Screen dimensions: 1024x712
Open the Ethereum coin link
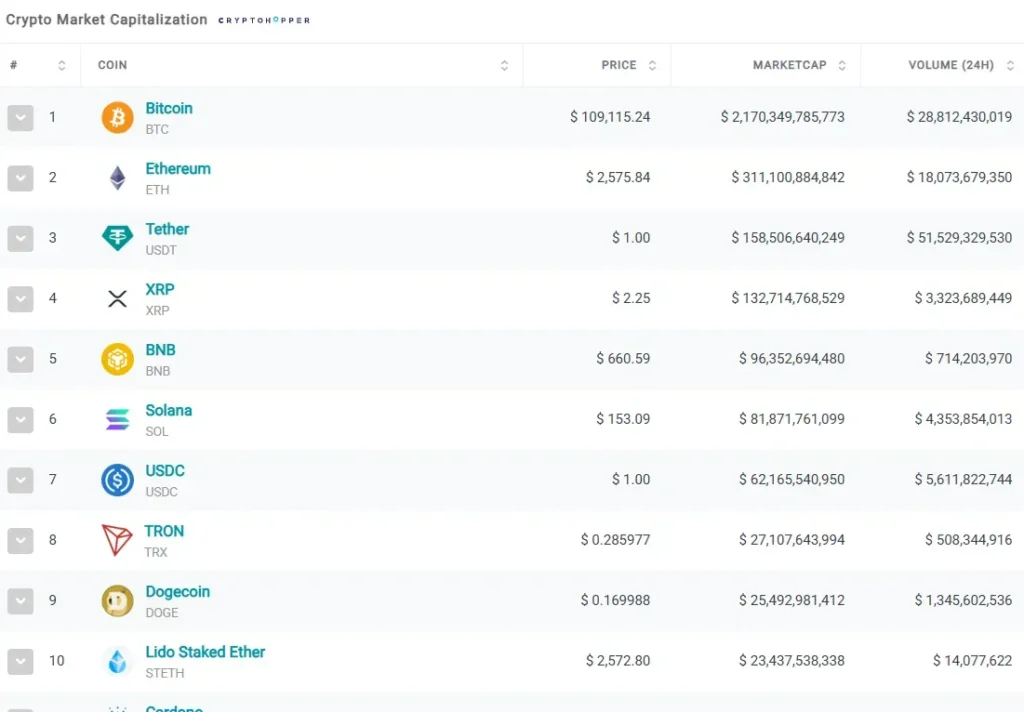[178, 169]
